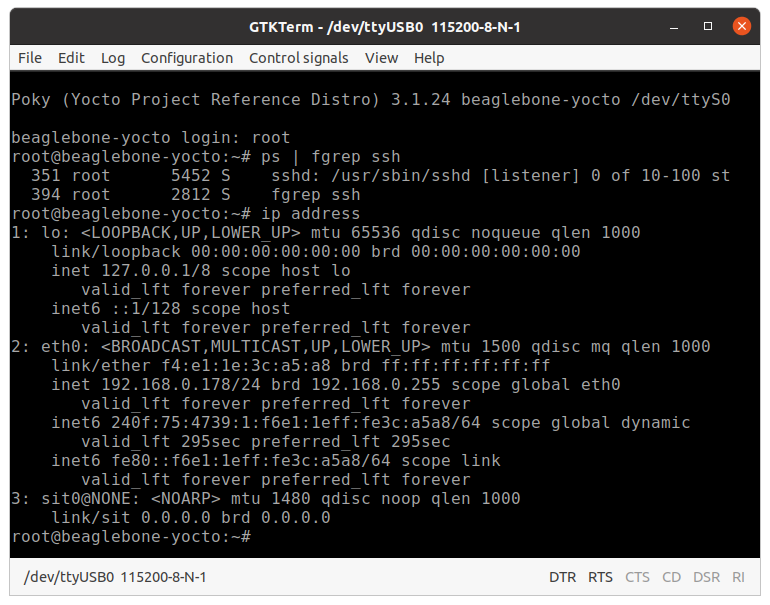Click the RTS signal indicator

tap(600, 577)
